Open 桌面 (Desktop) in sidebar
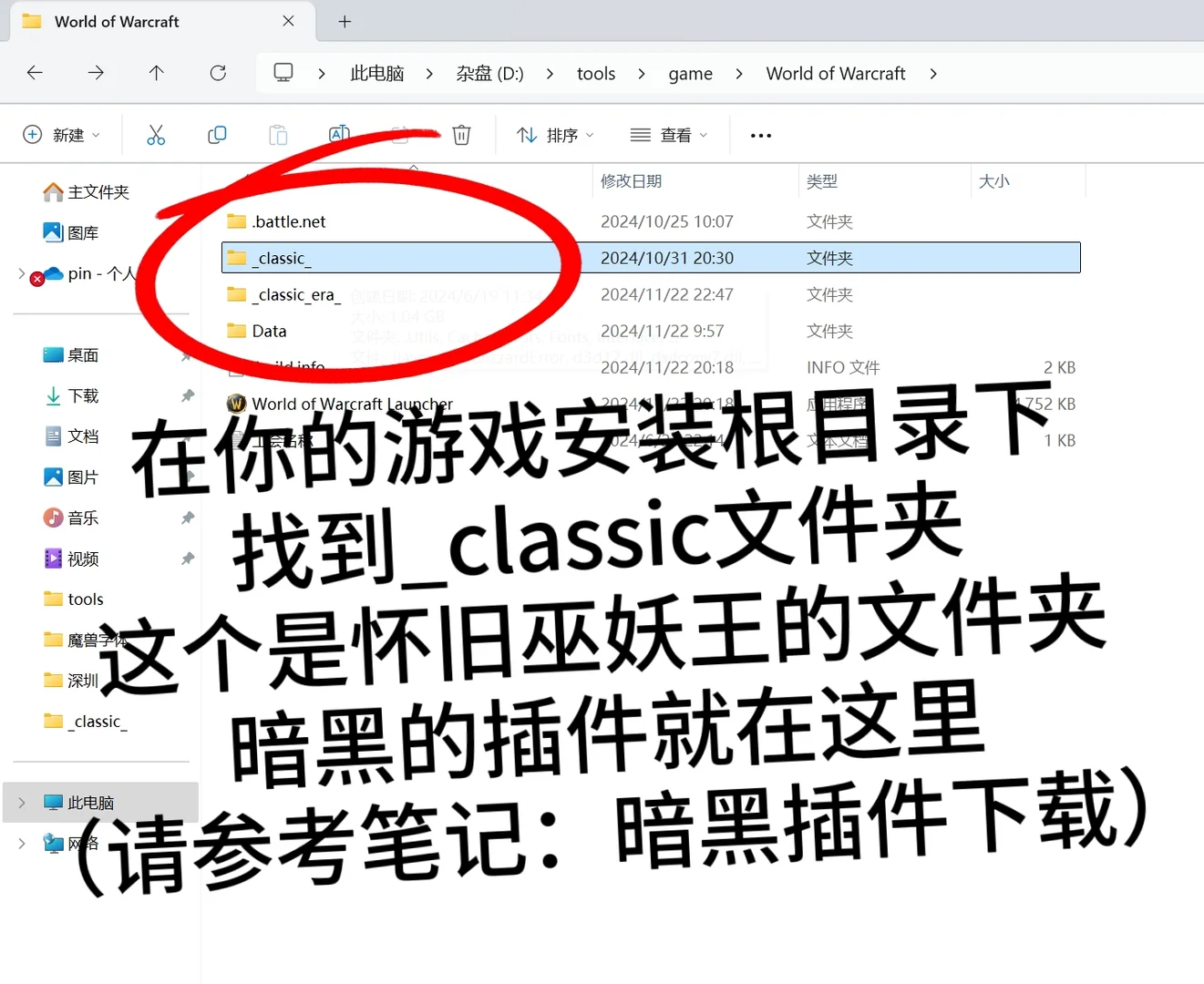The image size is (1204, 984). pos(71,355)
